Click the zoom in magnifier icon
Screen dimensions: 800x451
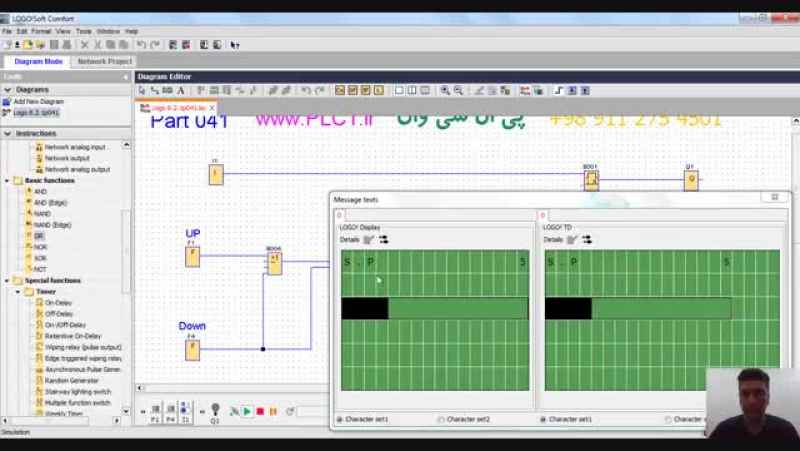point(445,91)
